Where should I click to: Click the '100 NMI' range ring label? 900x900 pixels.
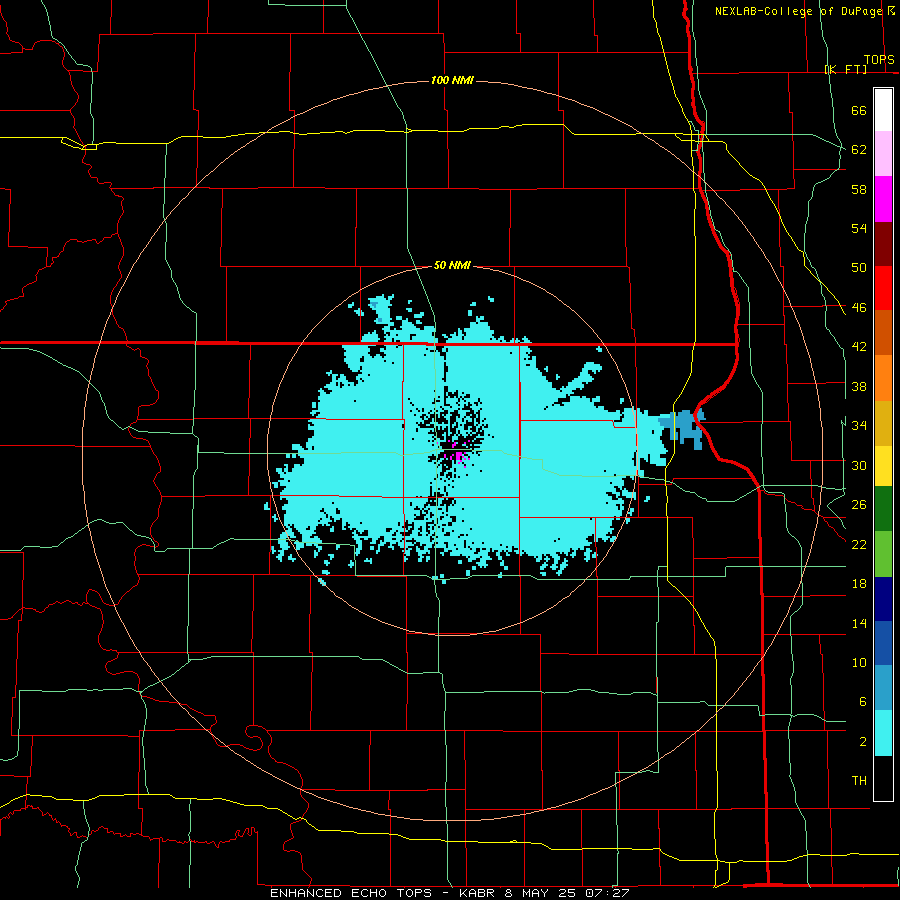pos(452,80)
